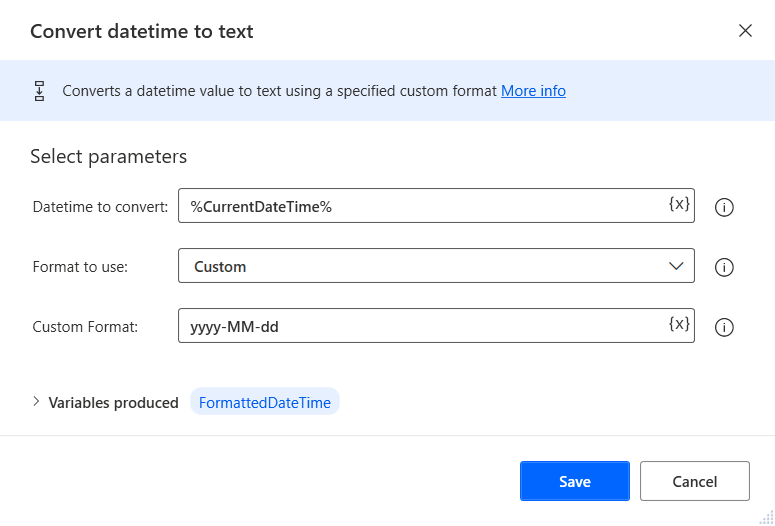Screen dimensions: 775x526
Task: Open the More info link
Action: point(533,91)
